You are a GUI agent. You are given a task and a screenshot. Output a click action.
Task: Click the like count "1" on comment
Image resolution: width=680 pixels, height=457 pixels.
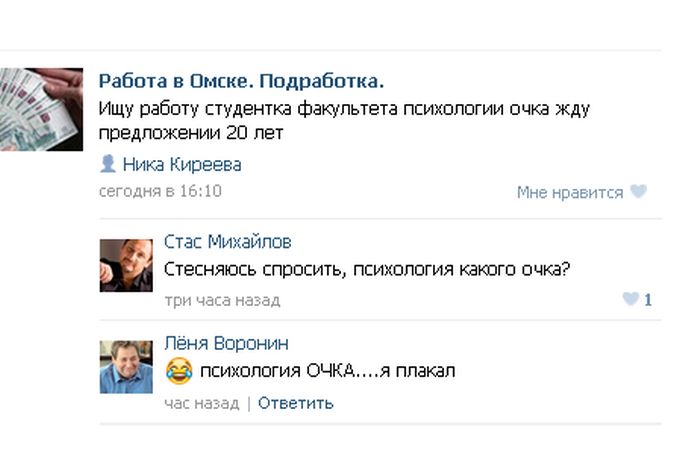pos(648,299)
